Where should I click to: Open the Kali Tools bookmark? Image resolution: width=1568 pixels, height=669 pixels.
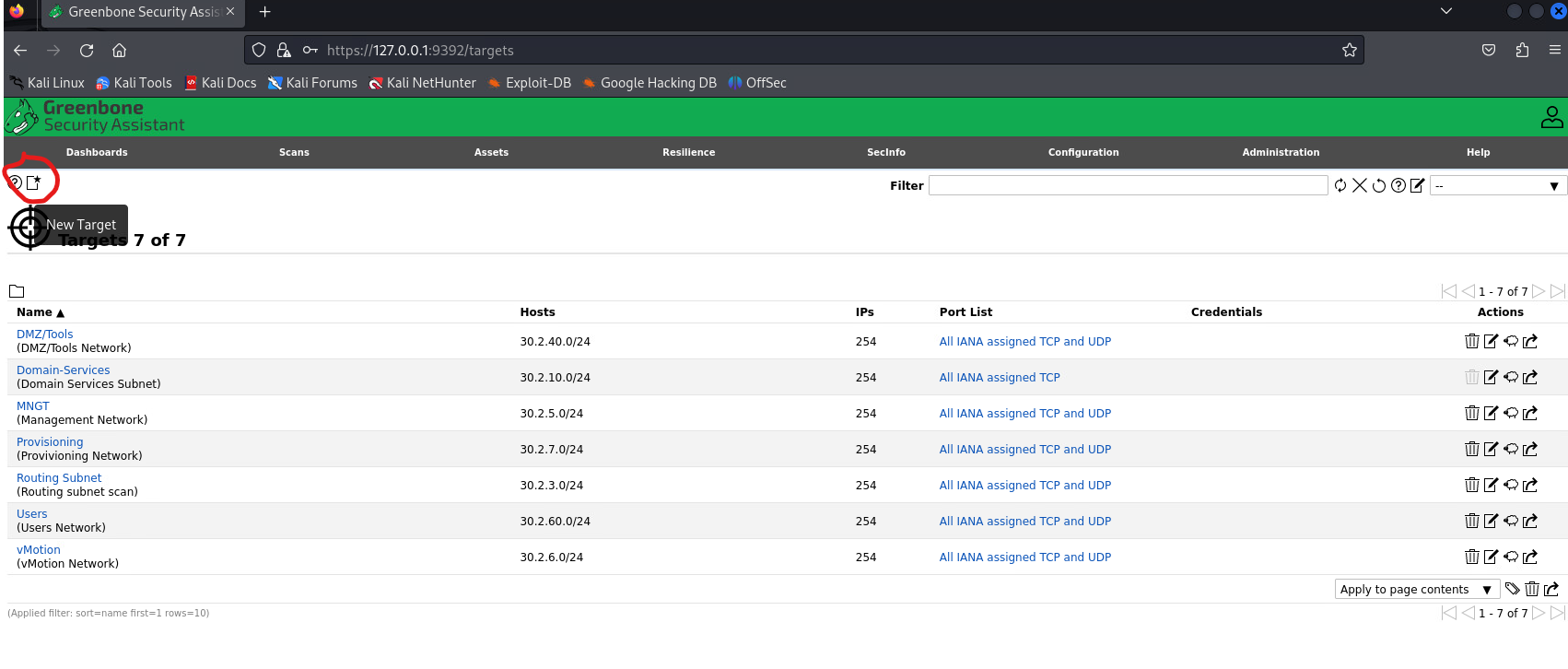(134, 83)
